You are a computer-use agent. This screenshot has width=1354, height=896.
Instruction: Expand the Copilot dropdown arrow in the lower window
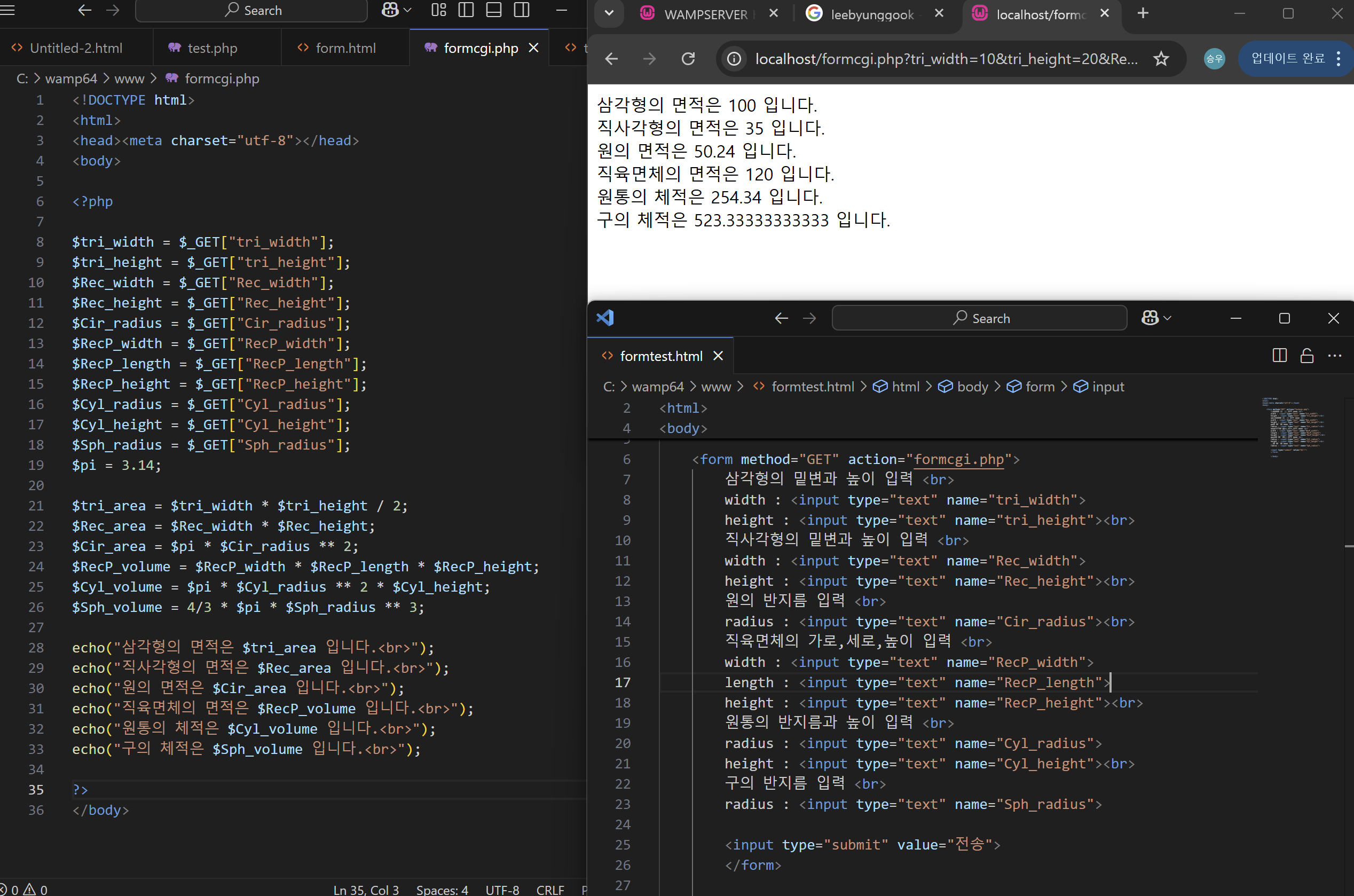1167,318
